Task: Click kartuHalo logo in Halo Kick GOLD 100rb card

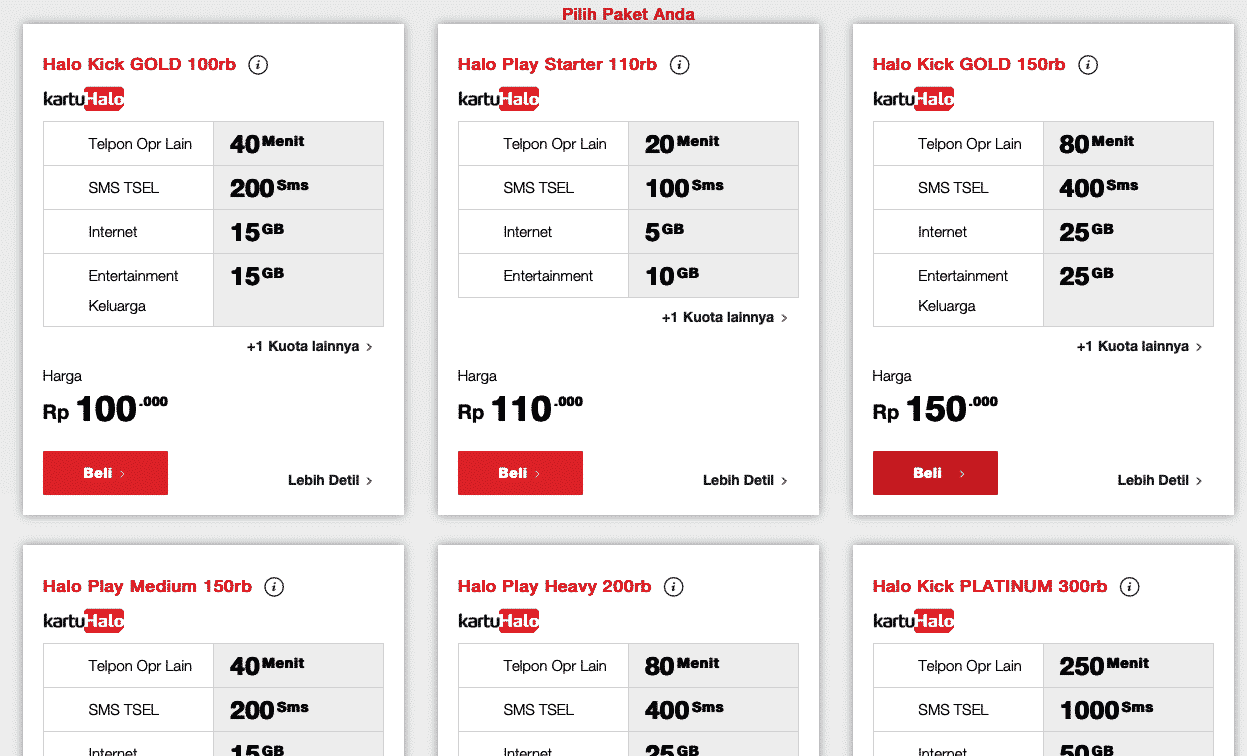Action: pos(84,99)
